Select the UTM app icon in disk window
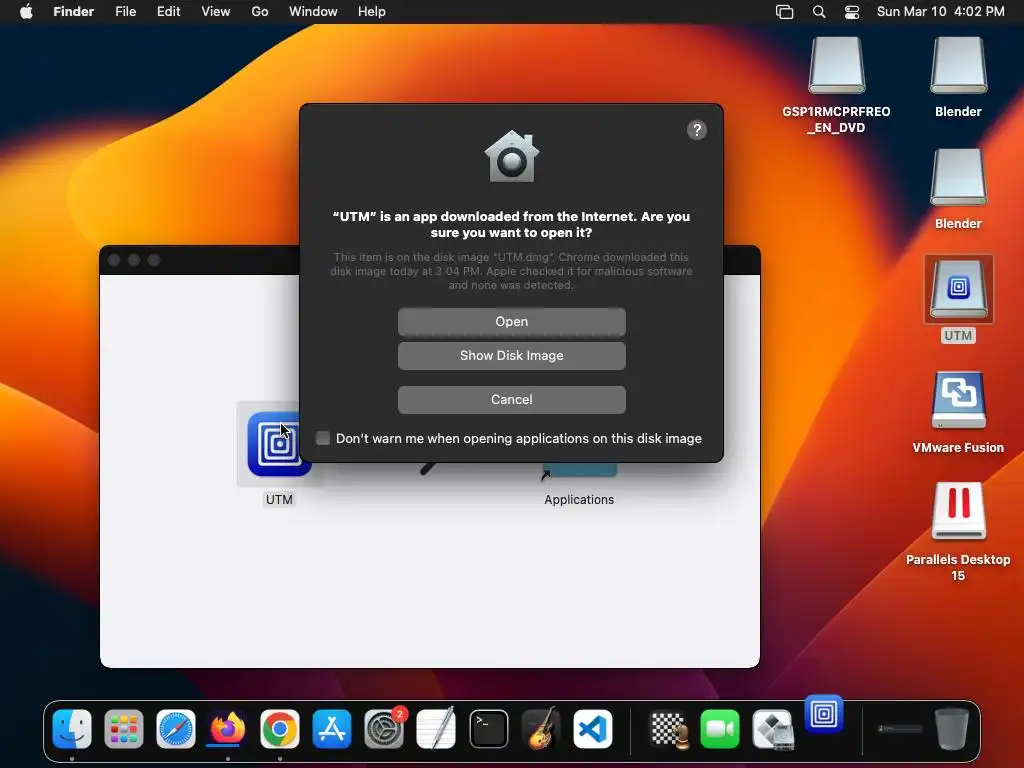The height and width of the screenshot is (768, 1024). click(278, 445)
